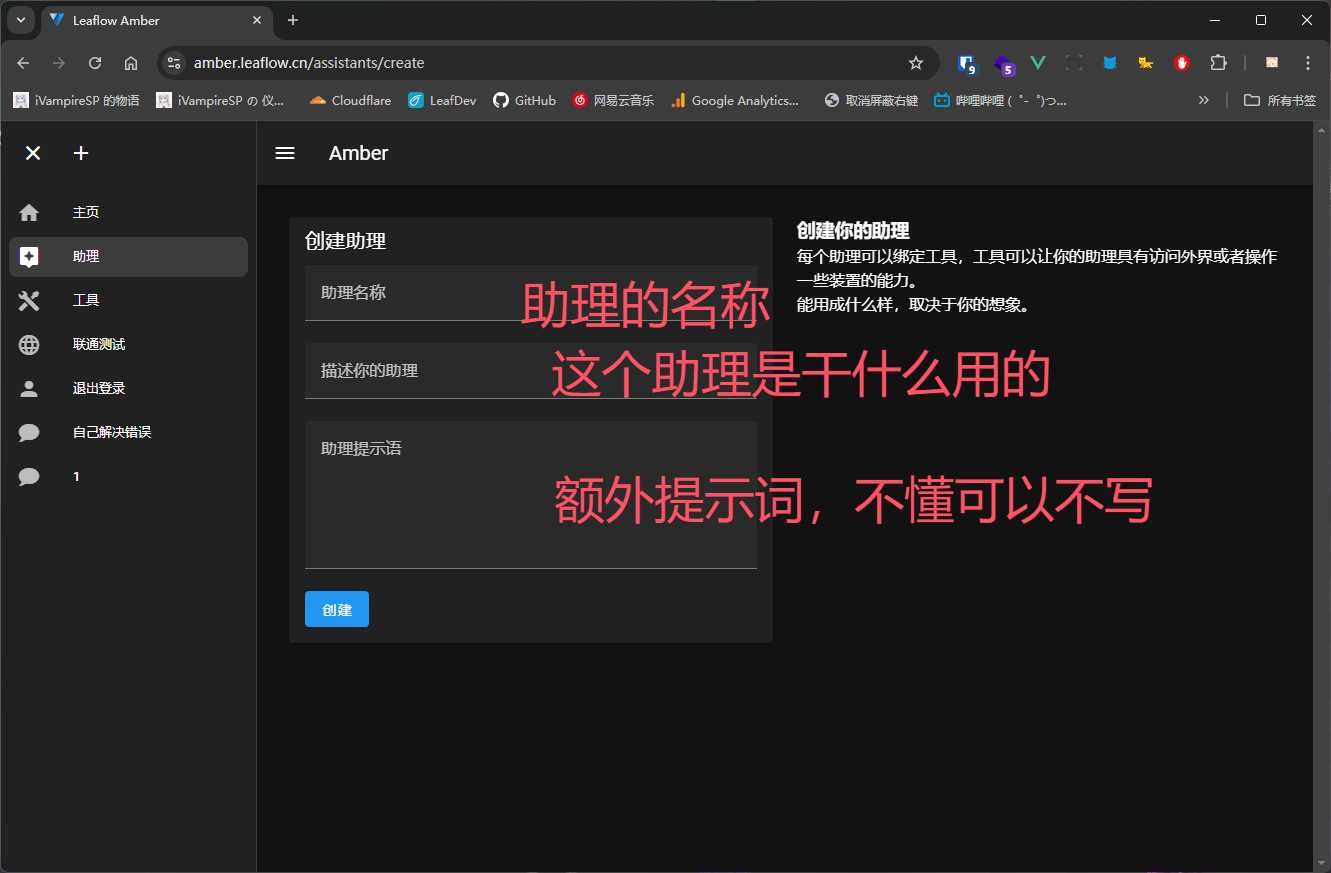Image resolution: width=1331 pixels, height=873 pixels.
Task: Click the wrench icon beside 工具
Action: [29, 301]
